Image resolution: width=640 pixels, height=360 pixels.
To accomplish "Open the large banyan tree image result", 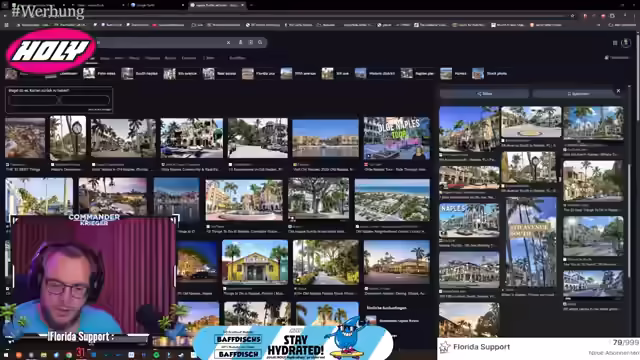I will coord(318,199).
